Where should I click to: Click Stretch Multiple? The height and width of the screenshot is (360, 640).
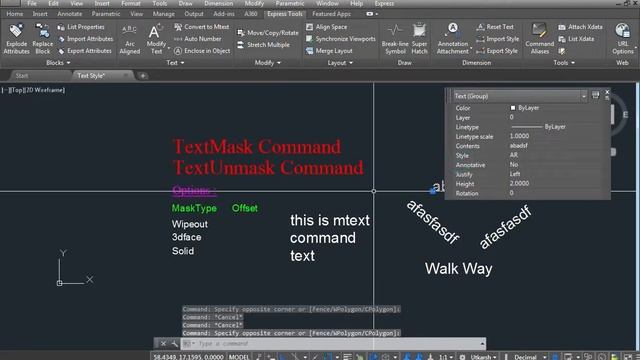pos(263,45)
